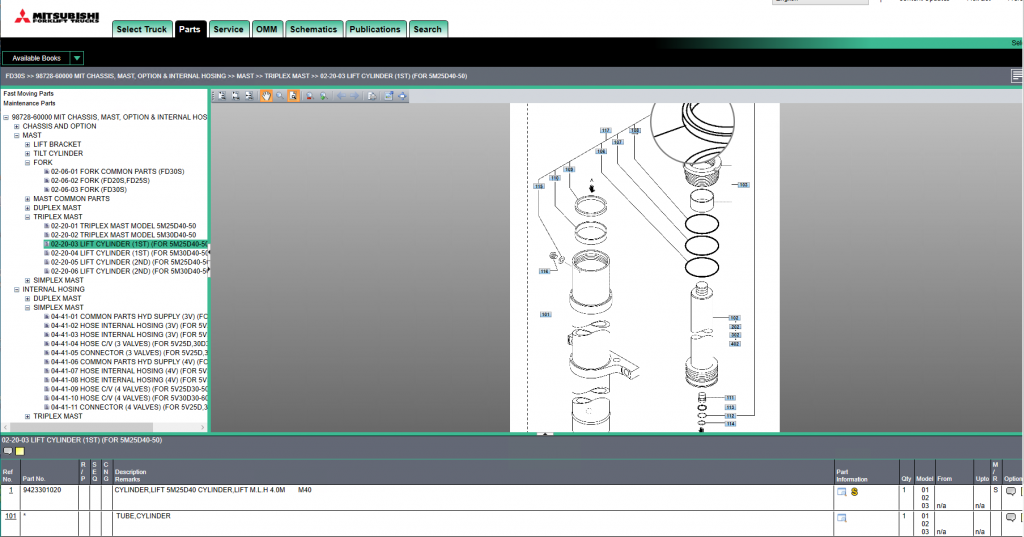1024x537 pixels.
Task: Click reference number 101 link in parts table
Action: (10, 516)
